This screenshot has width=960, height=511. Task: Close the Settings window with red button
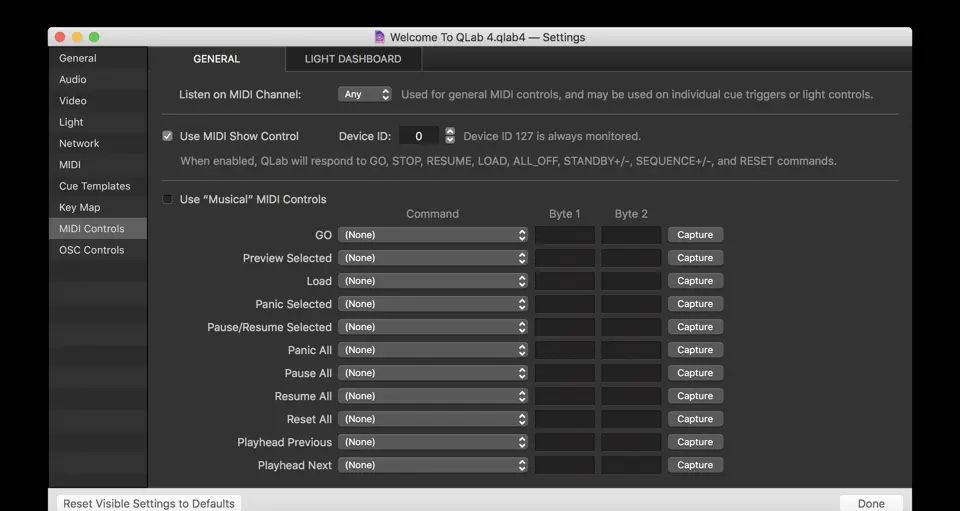pos(60,37)
